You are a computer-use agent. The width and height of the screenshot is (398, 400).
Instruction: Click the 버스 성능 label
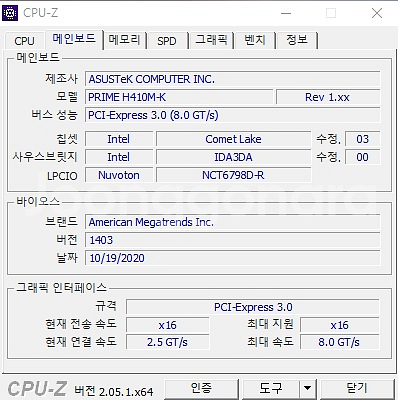54,115
